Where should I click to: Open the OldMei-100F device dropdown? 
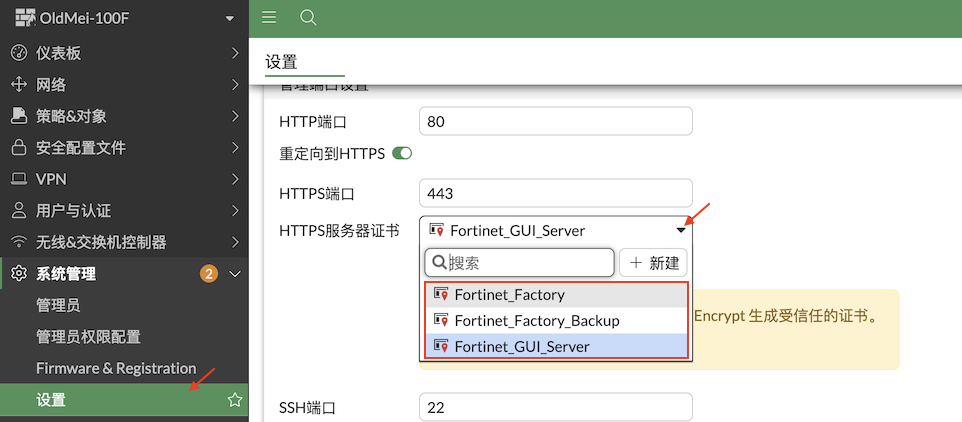click(230, 19)
